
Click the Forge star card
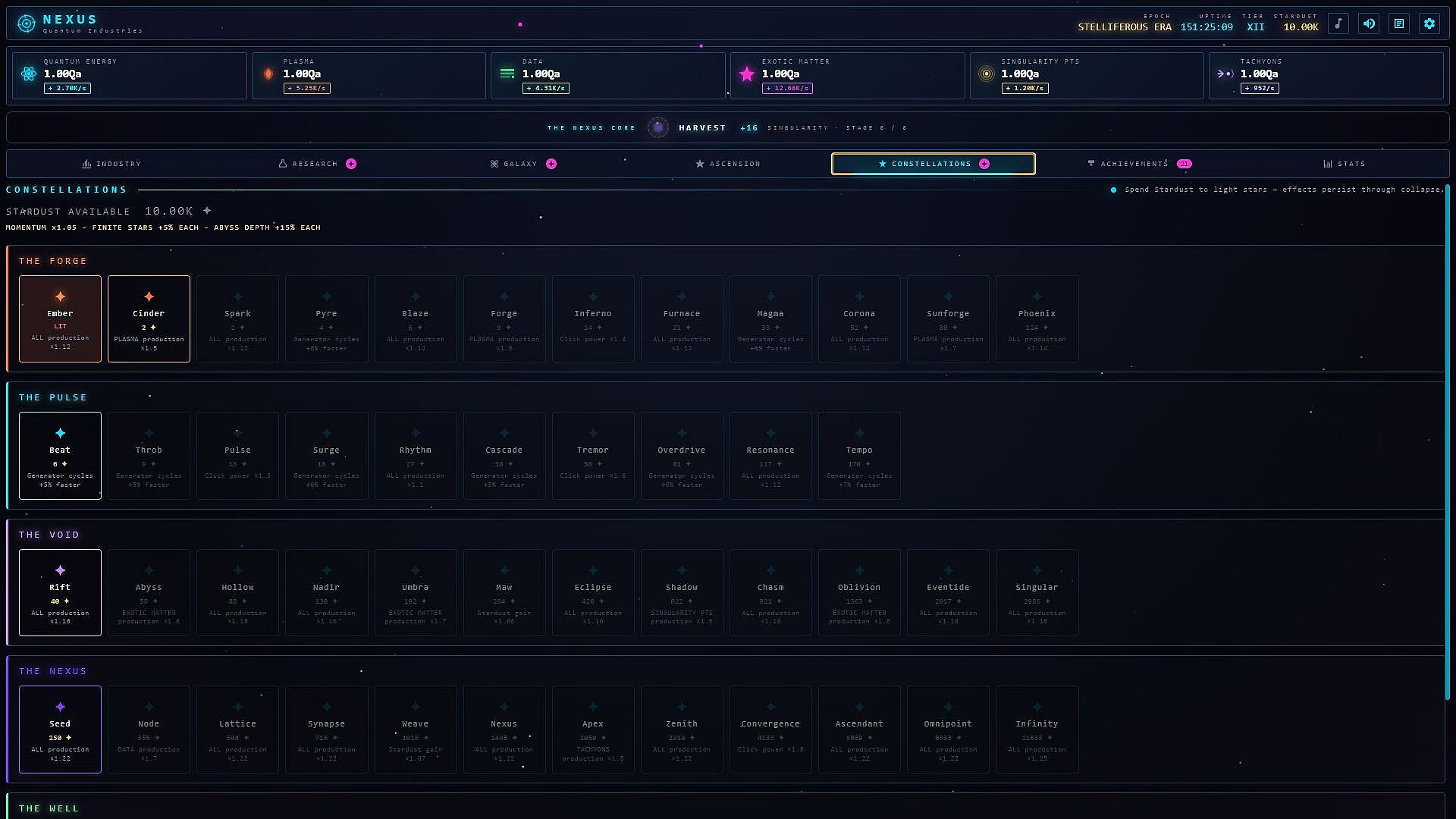tap(504, 318)
